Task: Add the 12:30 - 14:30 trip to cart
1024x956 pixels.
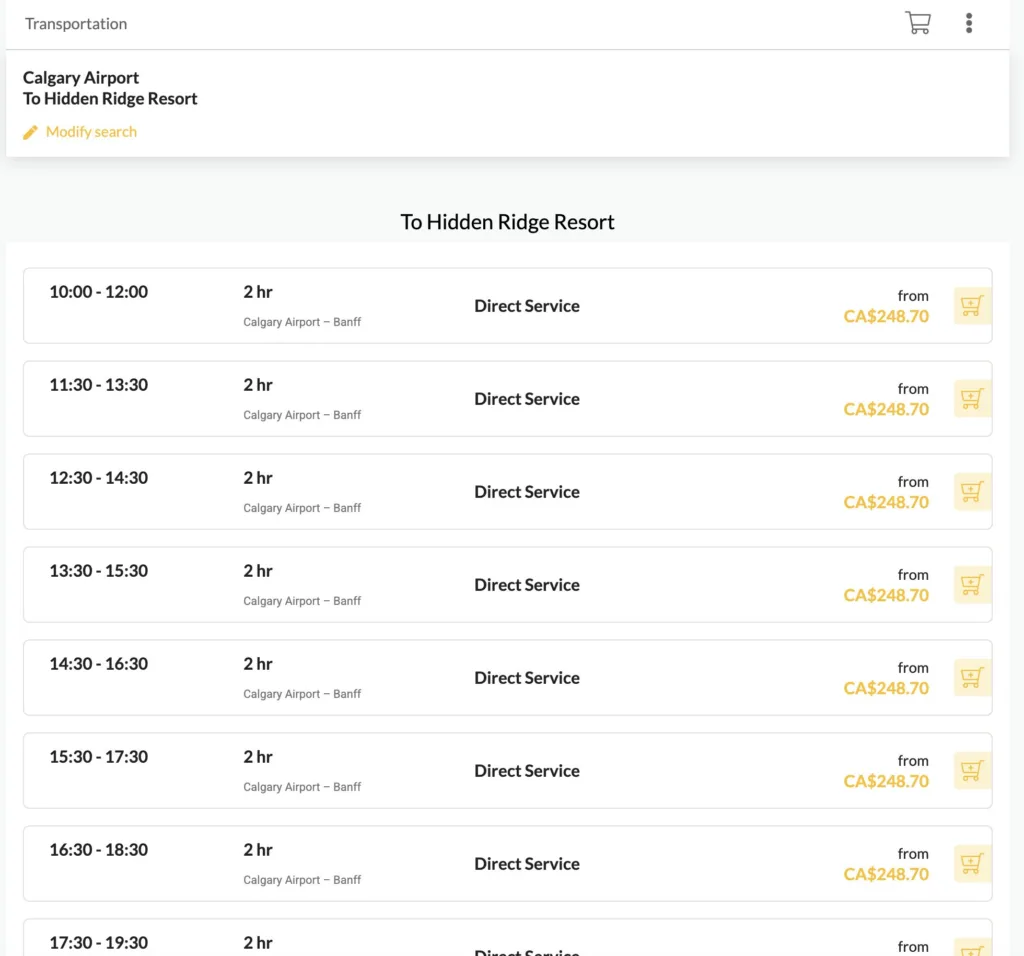Action: 972,492
